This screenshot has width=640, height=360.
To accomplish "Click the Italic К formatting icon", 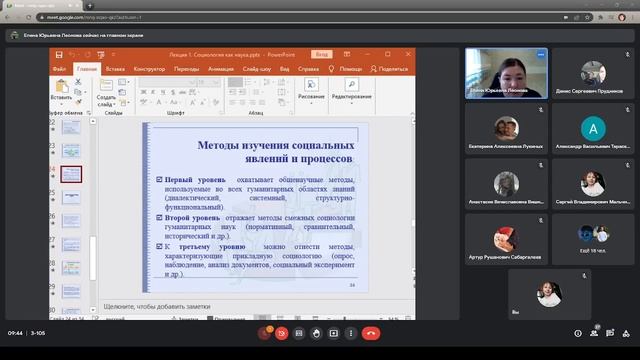I will tap(153, 92).
